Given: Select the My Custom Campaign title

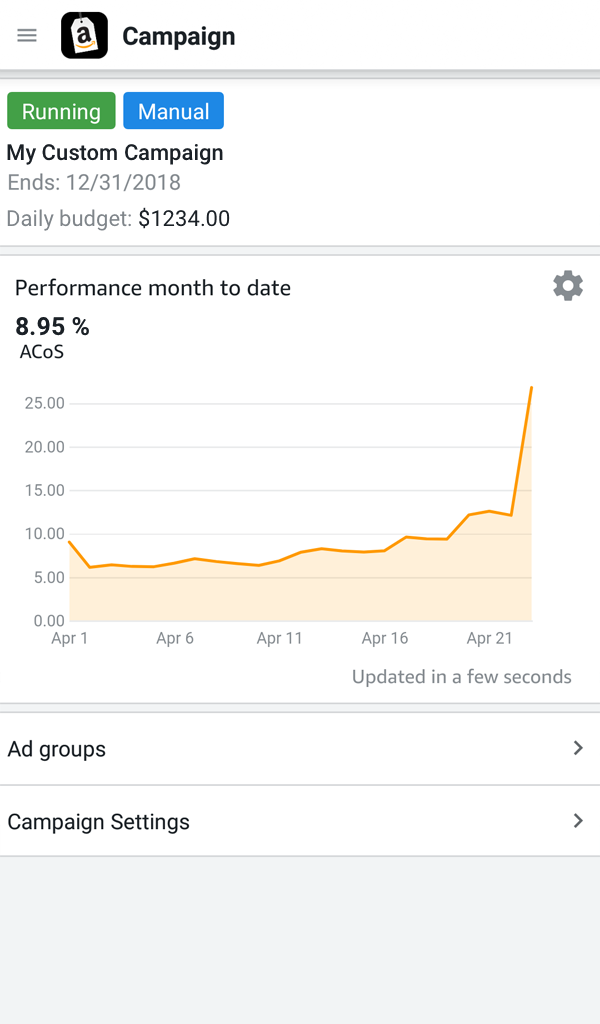Looking at the screenshot, I should [115, 153].
